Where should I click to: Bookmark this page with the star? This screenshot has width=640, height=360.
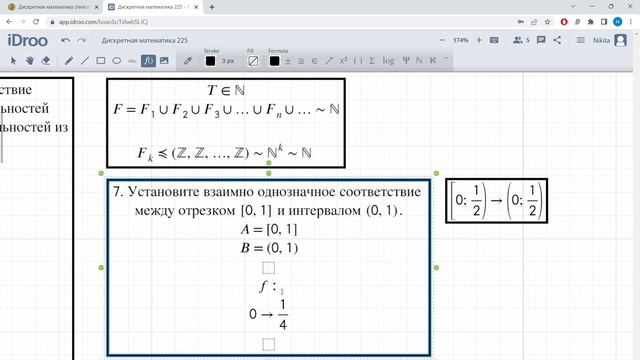point(547,22)
